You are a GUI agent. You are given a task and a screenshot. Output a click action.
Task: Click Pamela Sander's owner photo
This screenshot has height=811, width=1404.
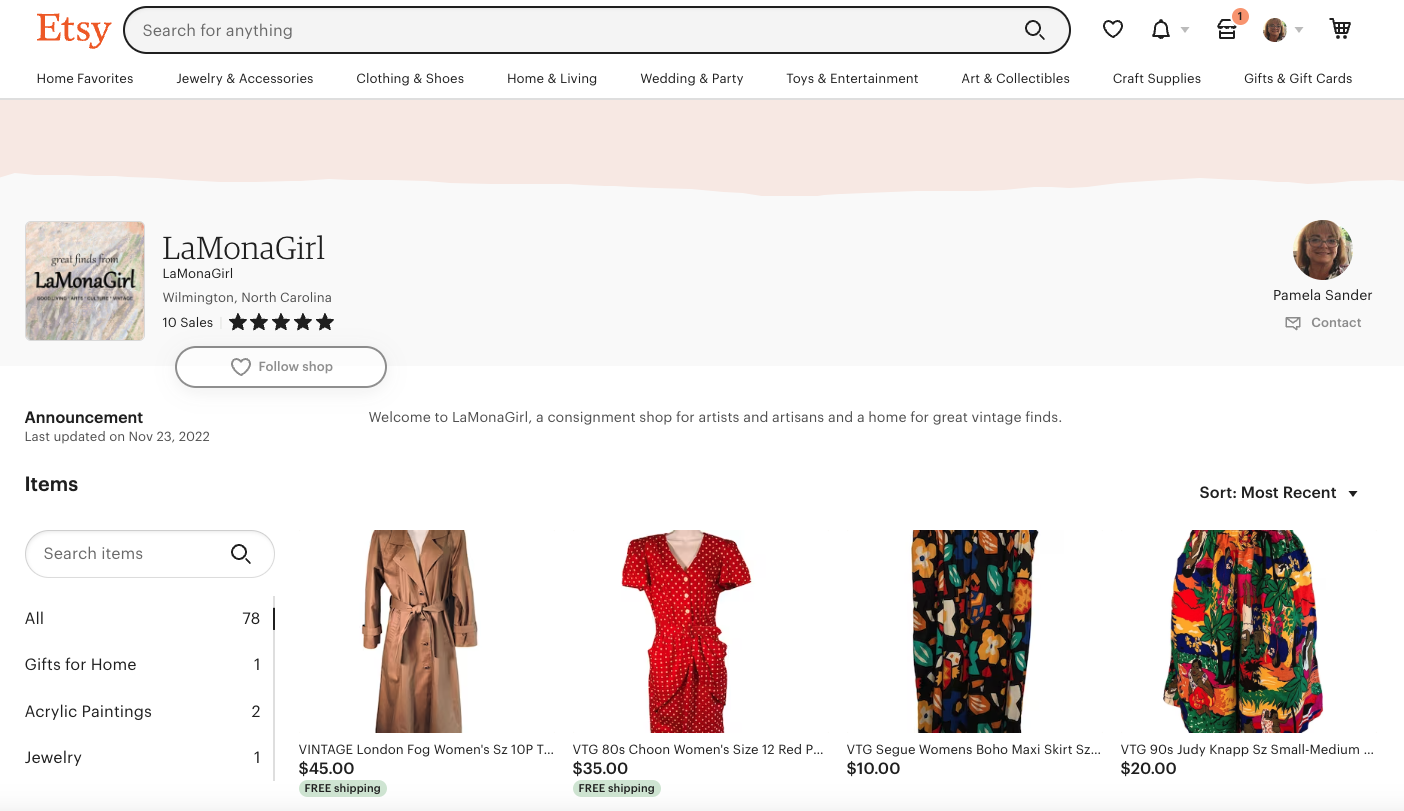1322,250
